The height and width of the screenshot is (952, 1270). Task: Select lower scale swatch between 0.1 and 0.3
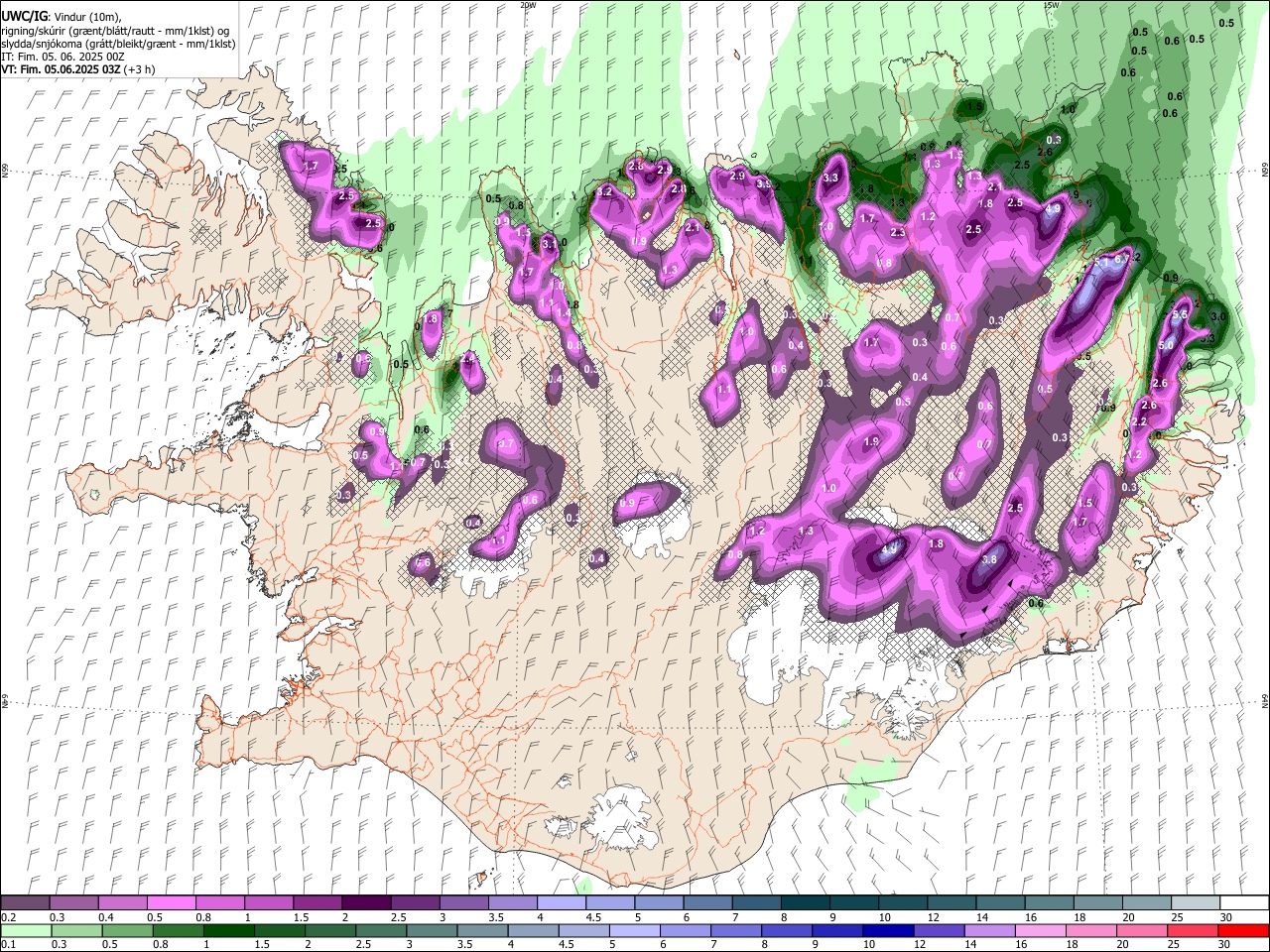(x=26, y=930)
